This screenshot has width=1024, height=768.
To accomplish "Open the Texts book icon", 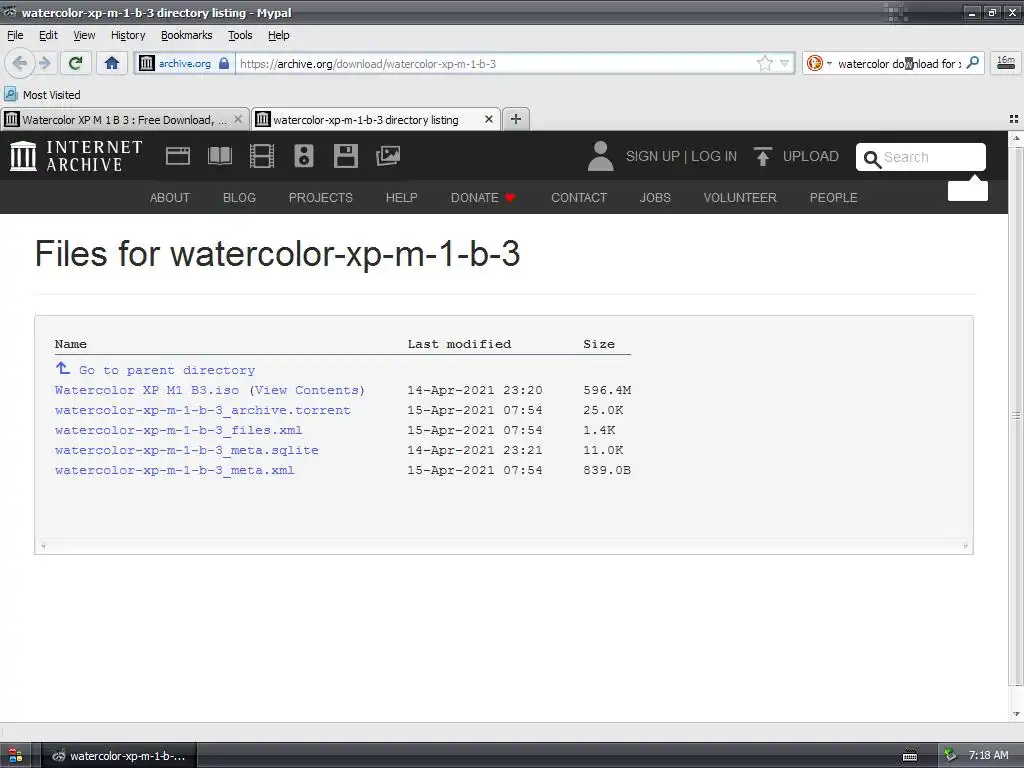I will (219, 156).
